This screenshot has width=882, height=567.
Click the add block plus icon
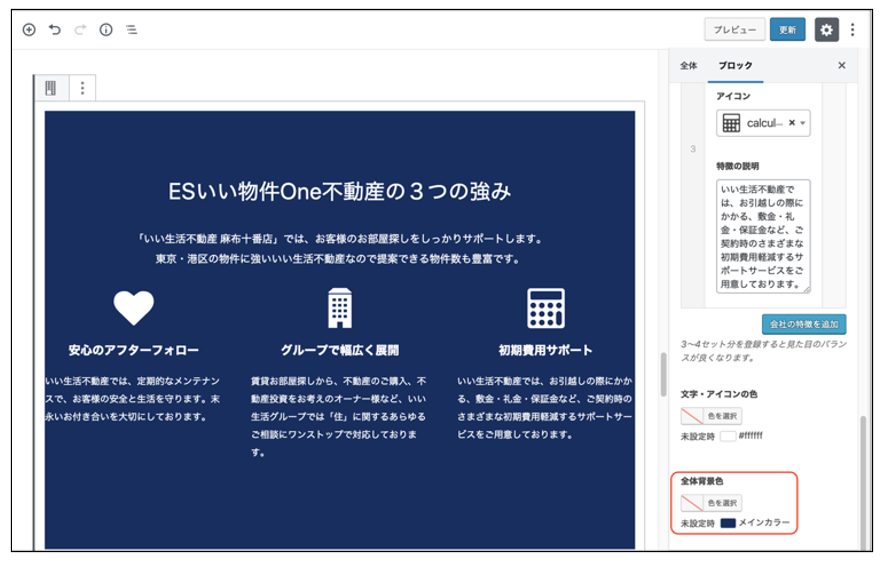point(29,30)
